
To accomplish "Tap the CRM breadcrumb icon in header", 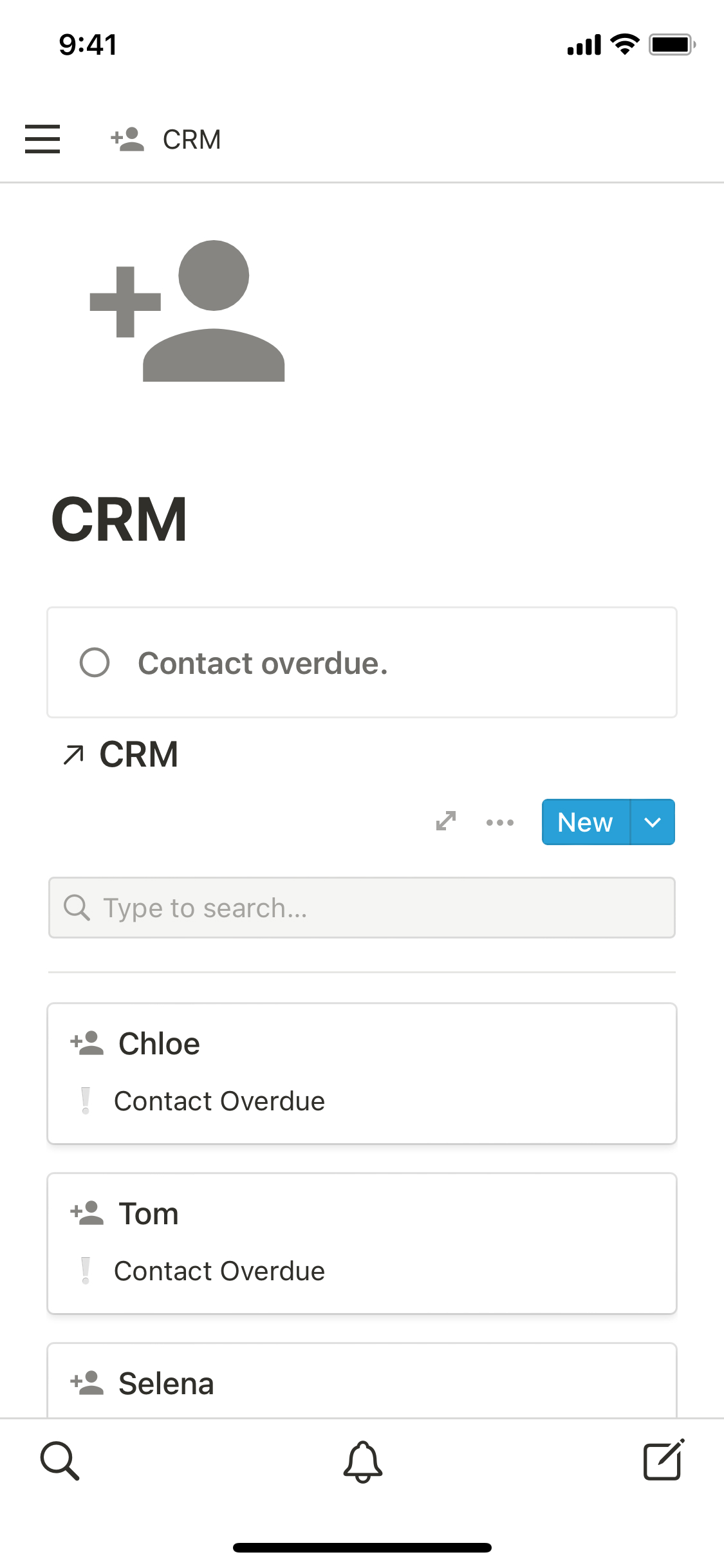I will [x=127, y=139].
